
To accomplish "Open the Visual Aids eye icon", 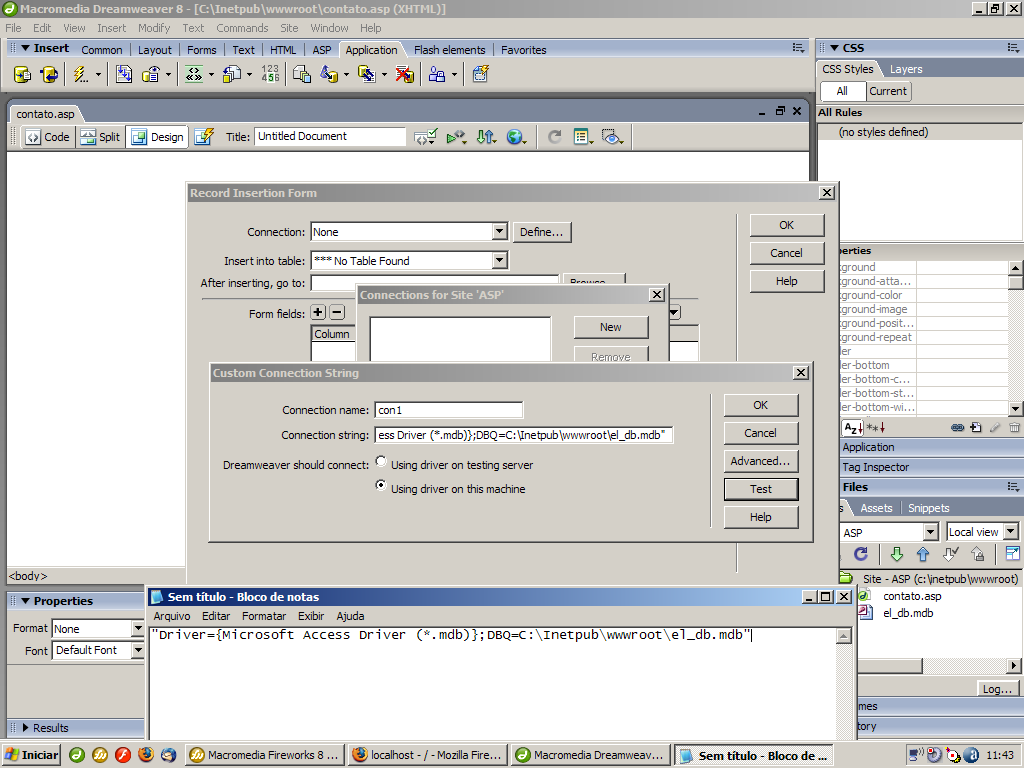I will pyautogui.click(x=612, y=137).
